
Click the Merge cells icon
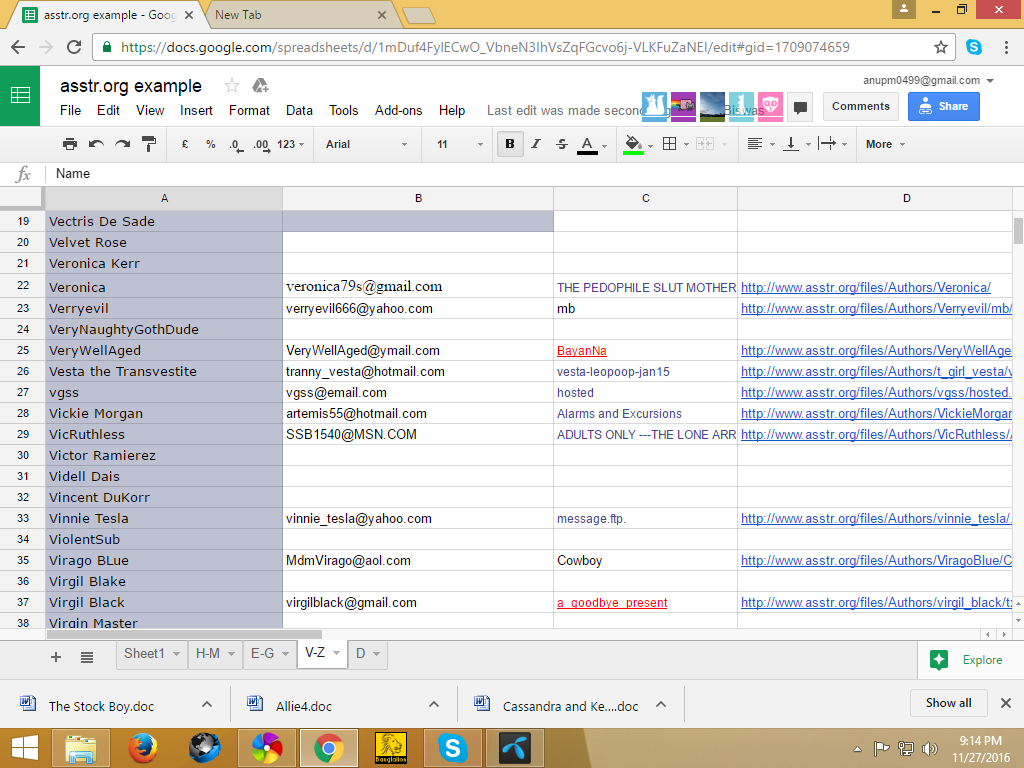point(705,144)
